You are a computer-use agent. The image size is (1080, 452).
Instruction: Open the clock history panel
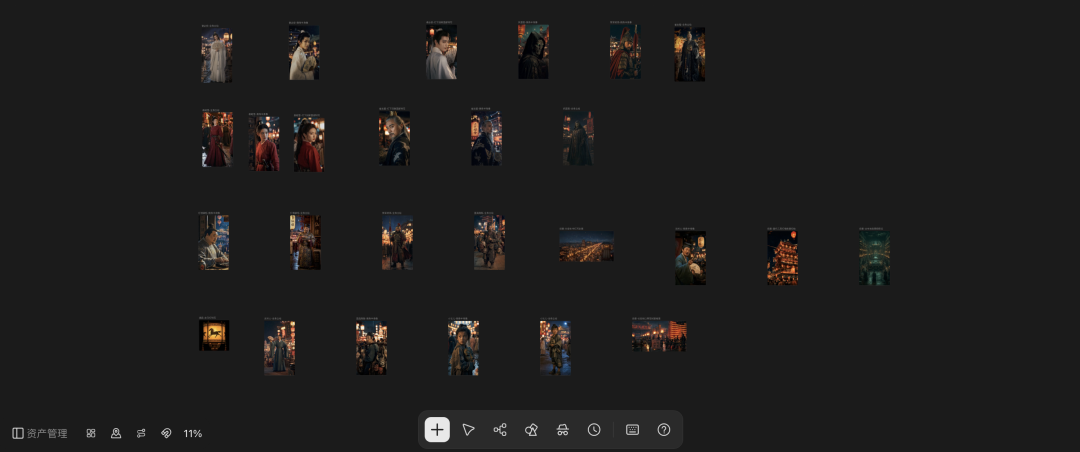point(594,430)
